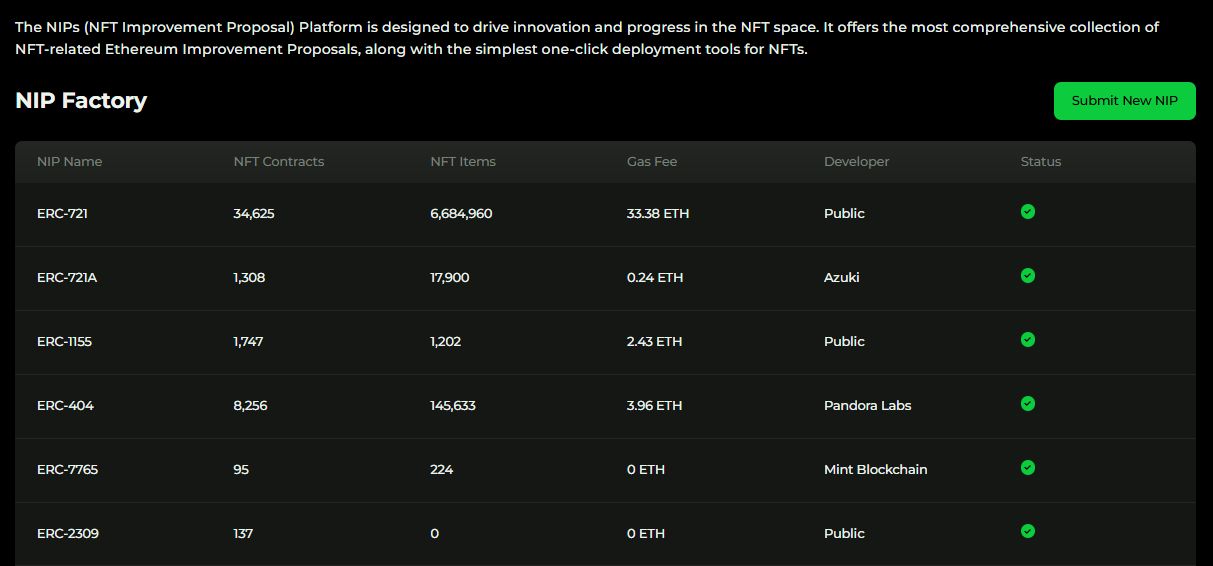Submit a new NIP
1213x566 pixels.
[1124, 101]
